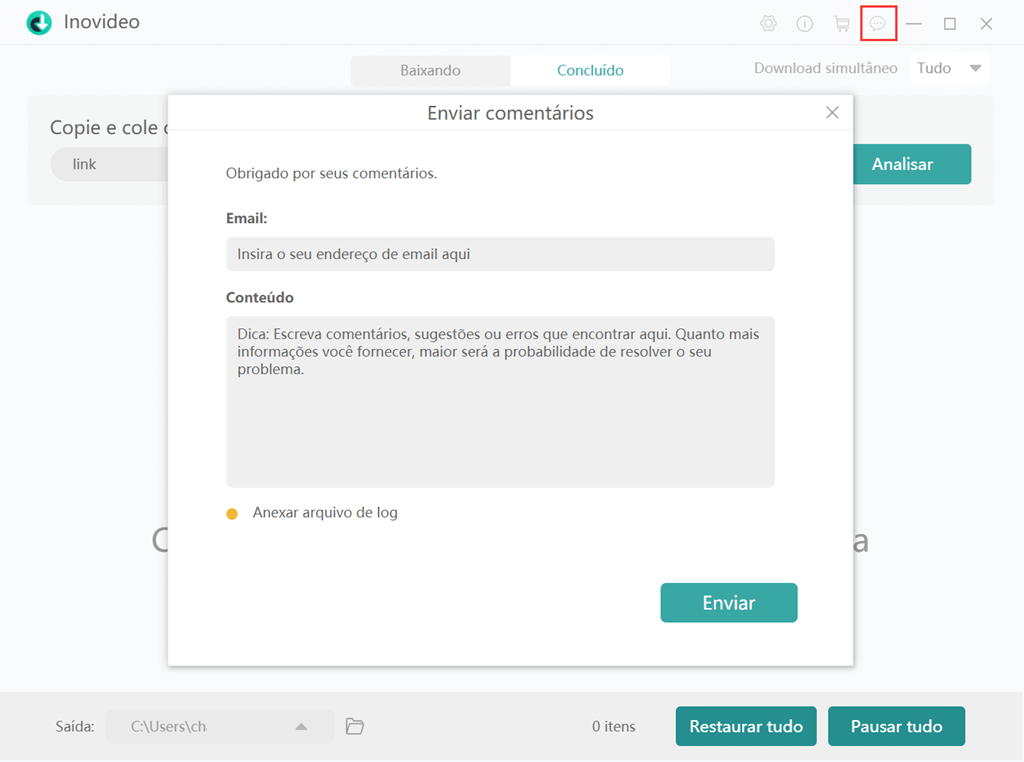Close the Enviar comentários dialog
Screen dimensions: 1024x762
point(832,112)
